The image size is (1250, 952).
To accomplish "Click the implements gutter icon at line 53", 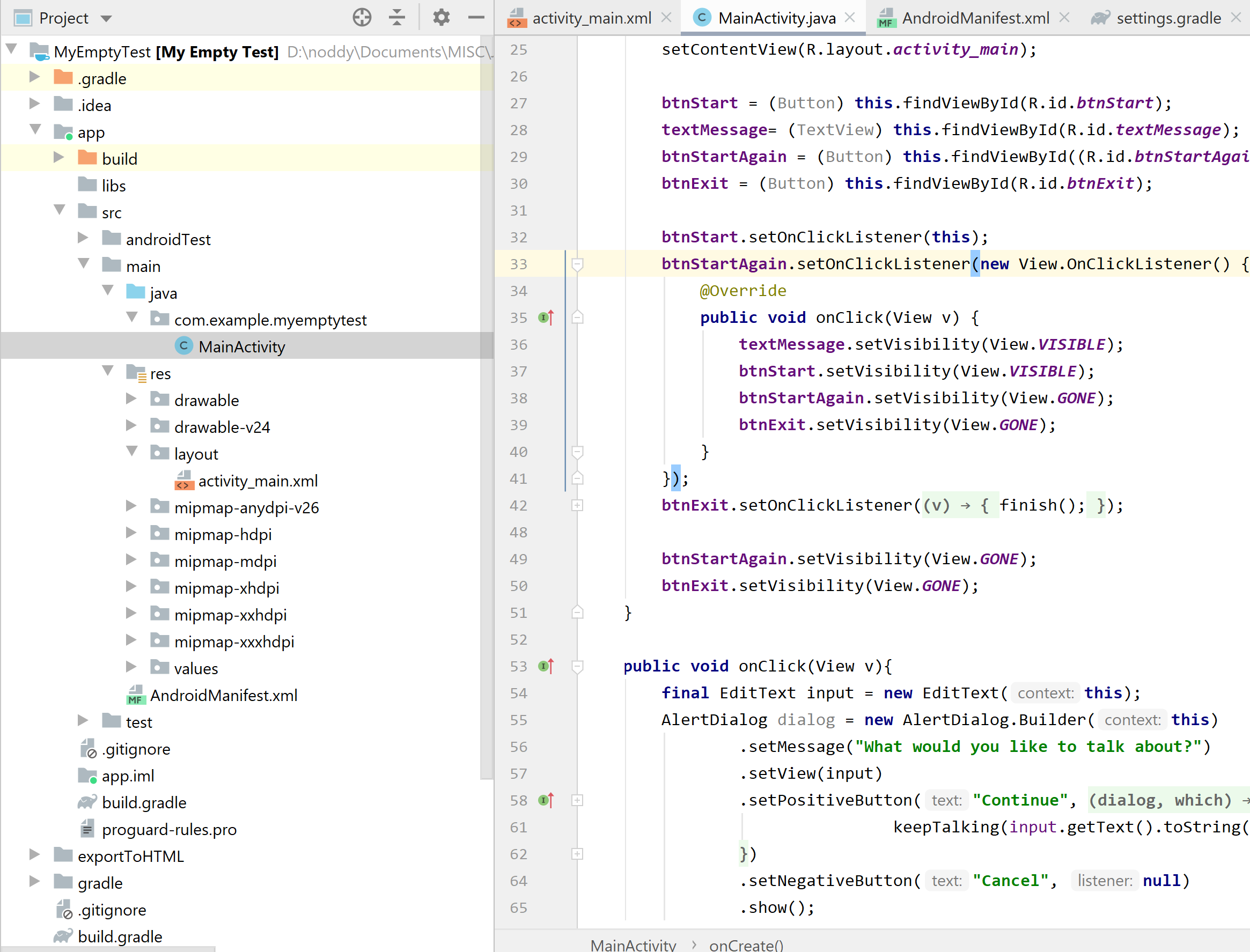I will [x=546, y=666].
